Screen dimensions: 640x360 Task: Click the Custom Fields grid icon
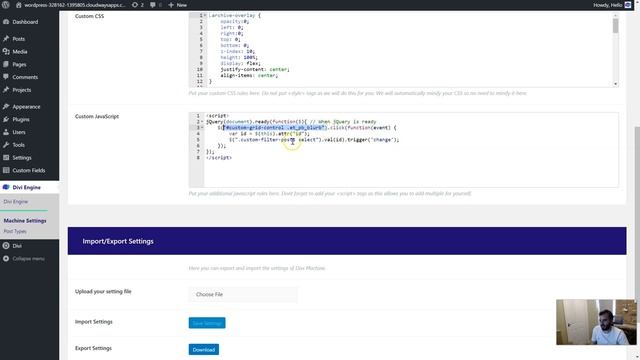pyautogui.click(x=6, y=170)
